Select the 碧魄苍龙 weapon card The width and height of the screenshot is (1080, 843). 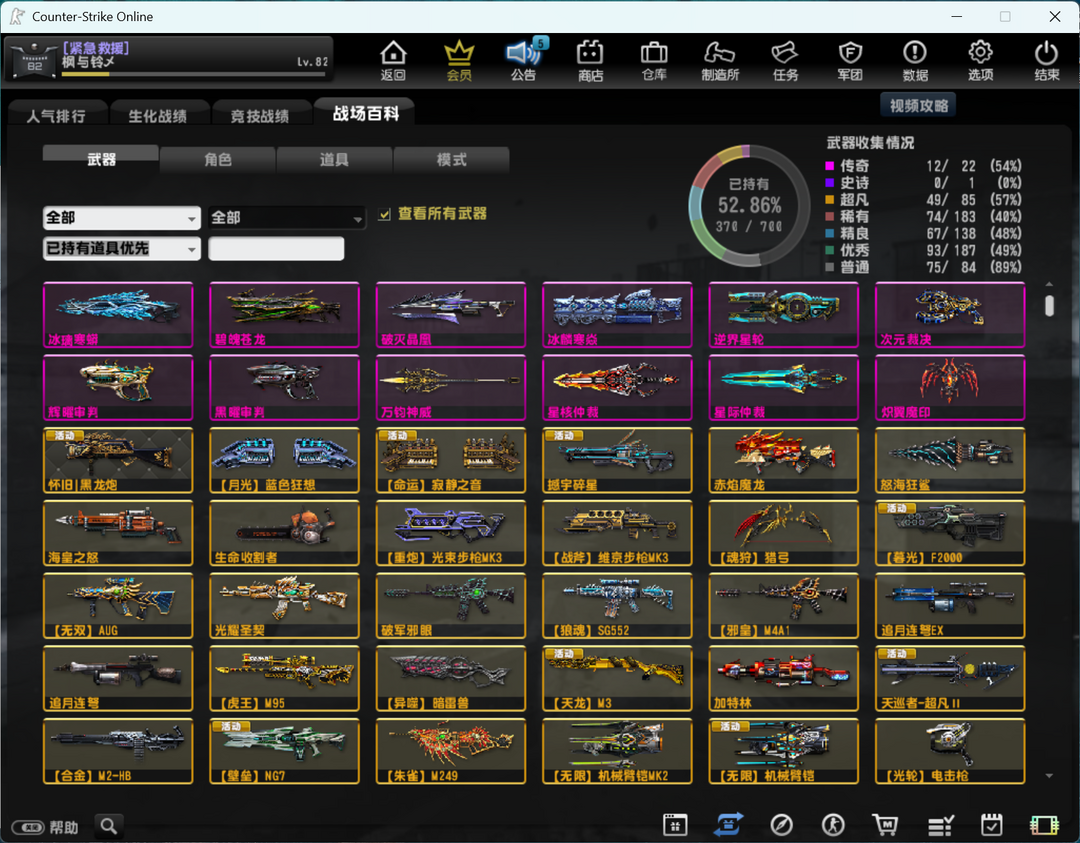point(284,315)
